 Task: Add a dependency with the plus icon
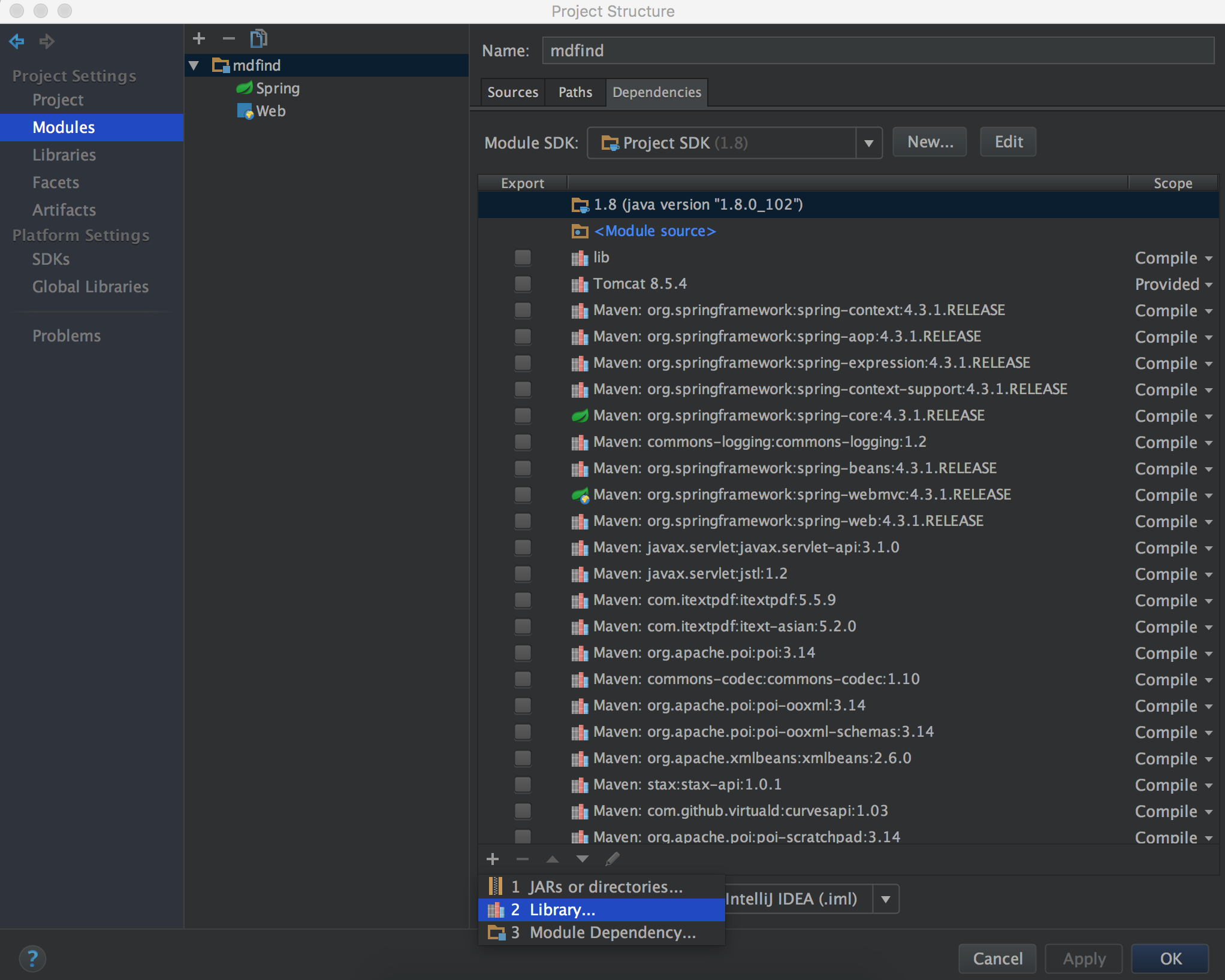tap(493, 859)
